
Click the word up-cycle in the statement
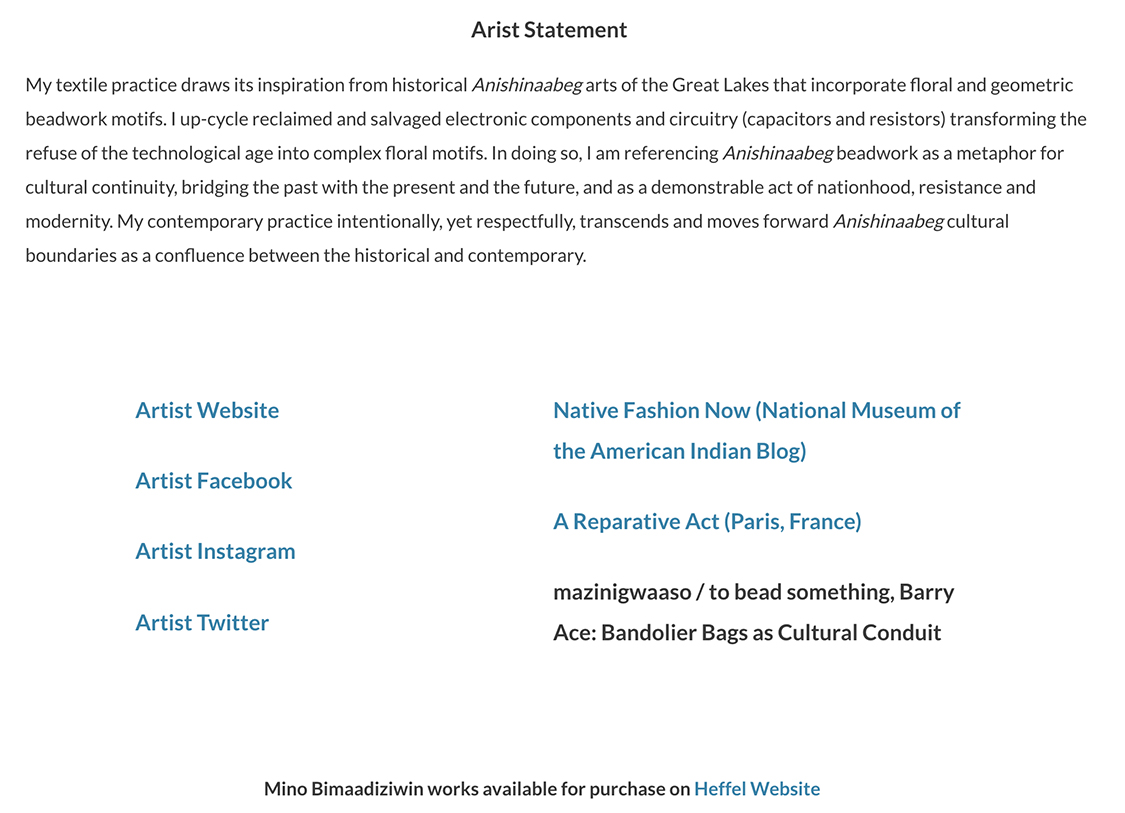[x=214, y=119]
